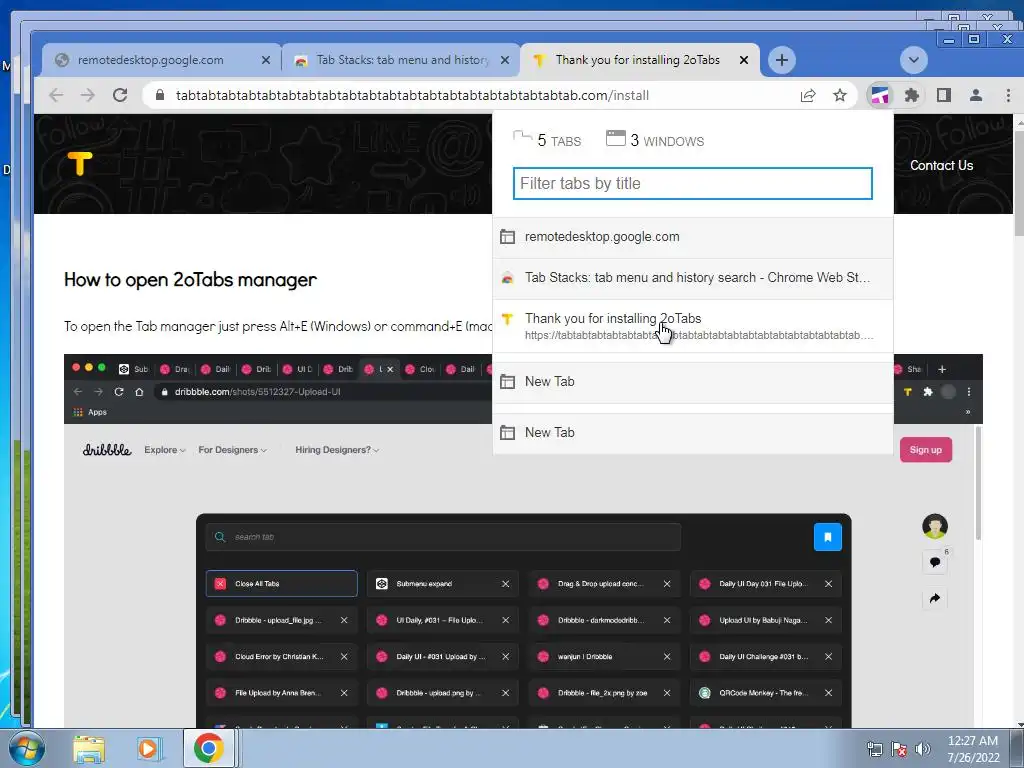Reload the current page
This screenshot has height=768, width=1024.
click(x=120, y=95)
